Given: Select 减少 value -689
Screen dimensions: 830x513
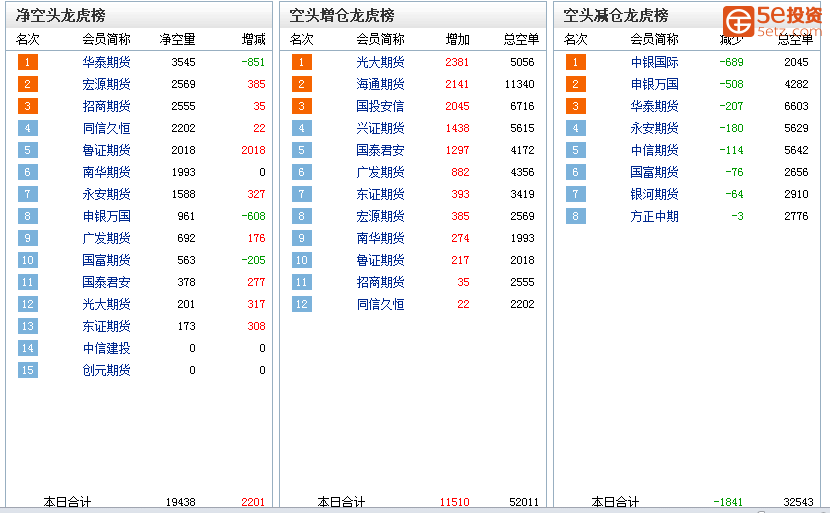Looking at the screenshot, I should [731, 62].
